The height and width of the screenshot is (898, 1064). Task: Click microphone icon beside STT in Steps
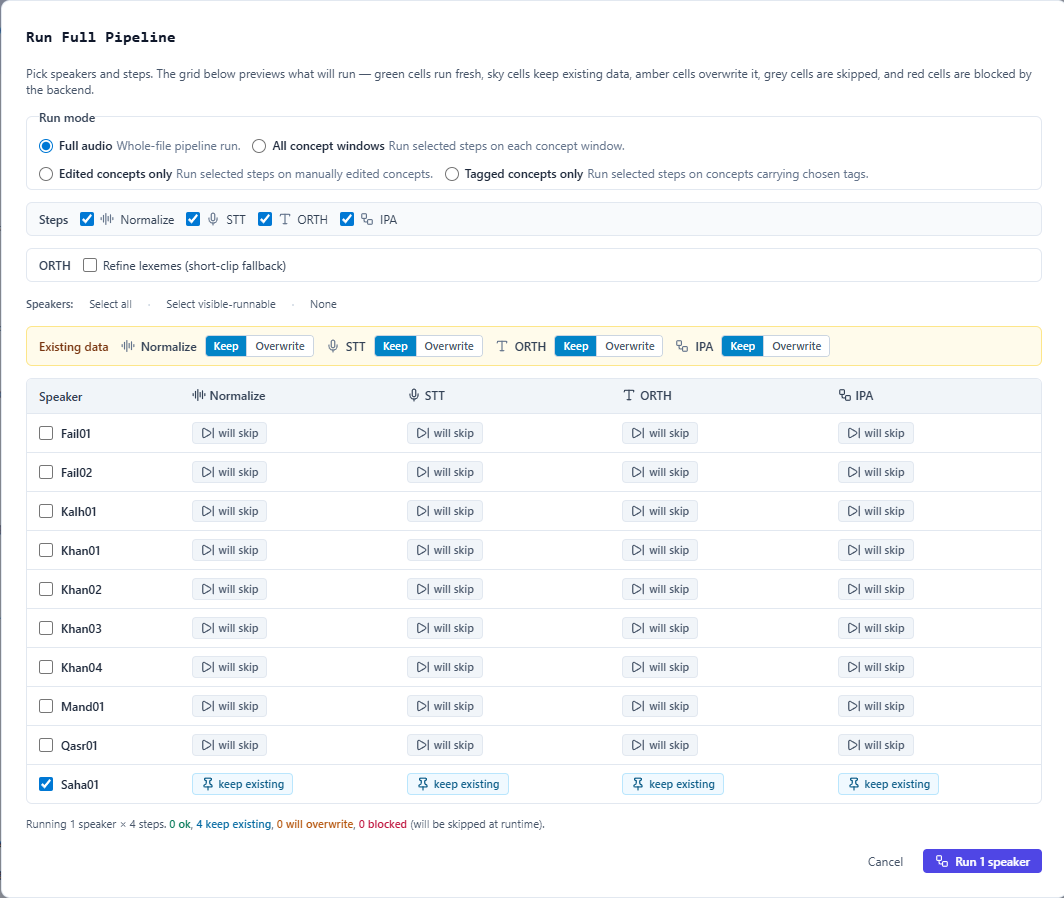(213, 219)
